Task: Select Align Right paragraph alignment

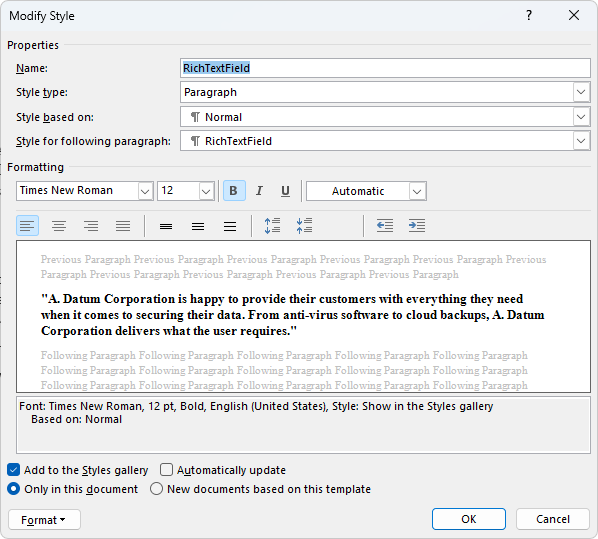Action: pos(91,225)
